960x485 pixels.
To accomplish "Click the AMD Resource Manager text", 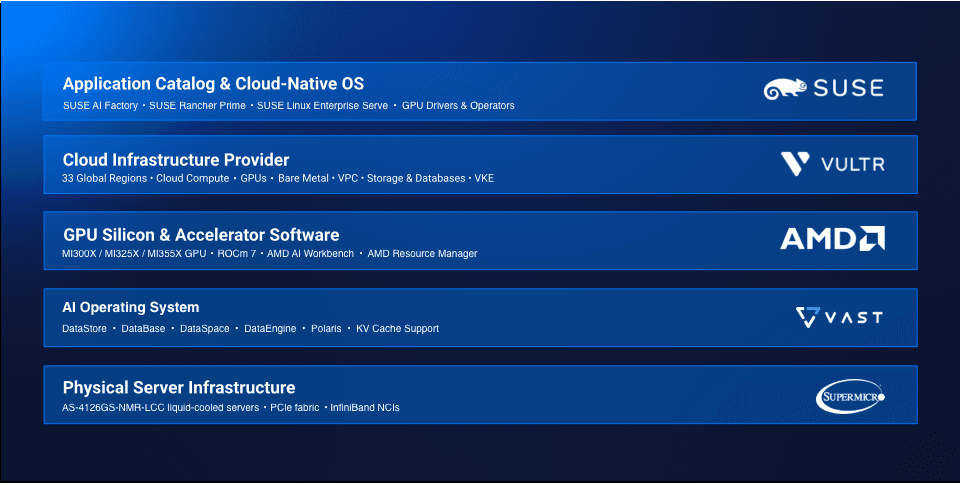I will click(422, 254).
